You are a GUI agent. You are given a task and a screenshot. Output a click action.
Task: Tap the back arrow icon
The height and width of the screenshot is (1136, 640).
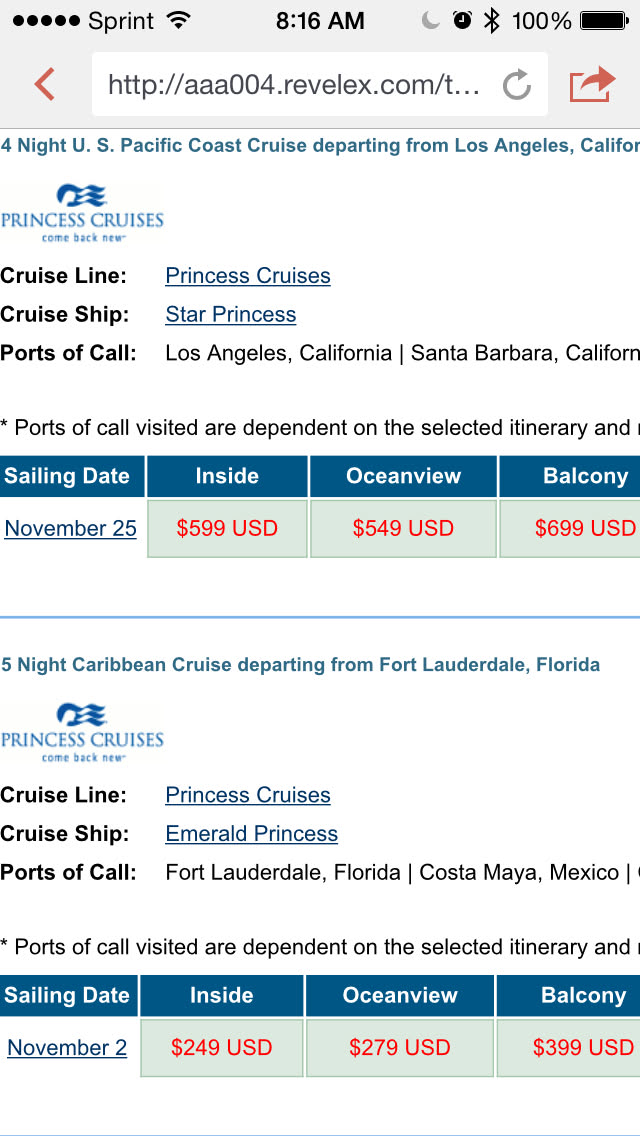[x=44, y=84]
